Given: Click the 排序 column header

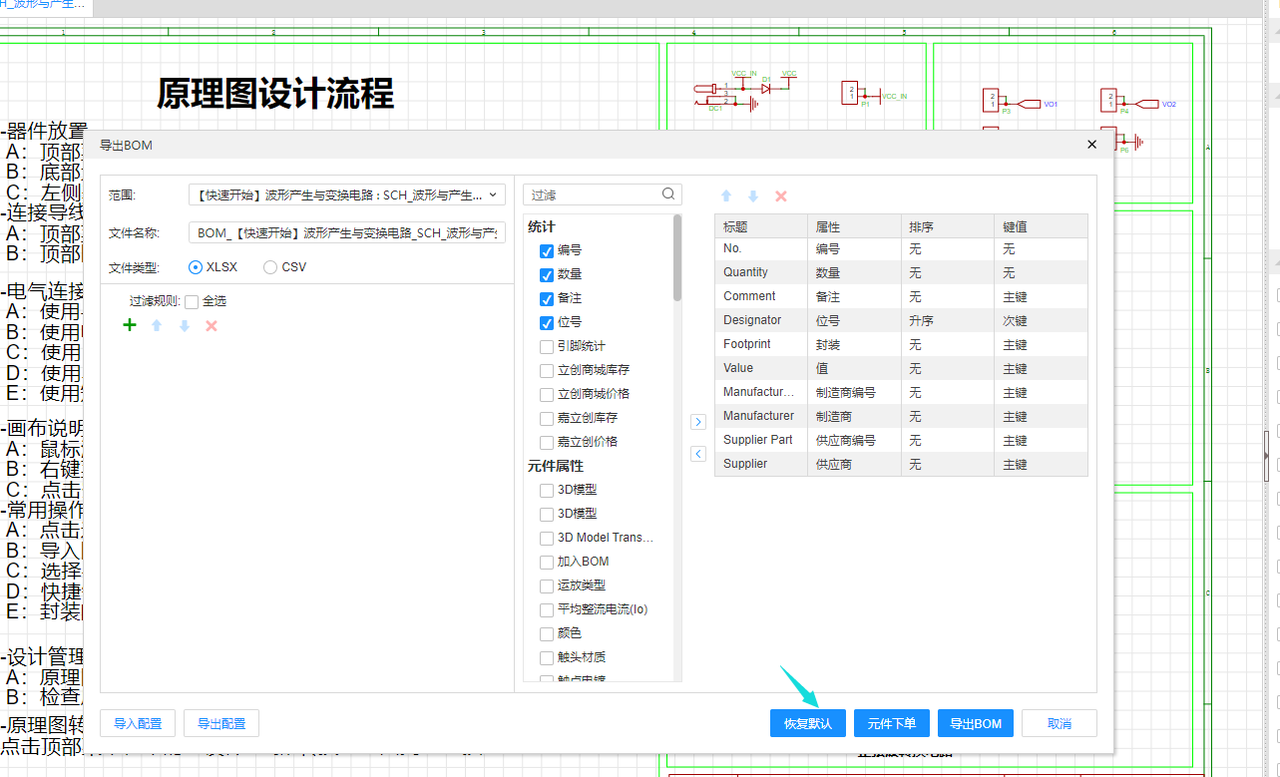Looking at the screenshot, I should [947, 226].
